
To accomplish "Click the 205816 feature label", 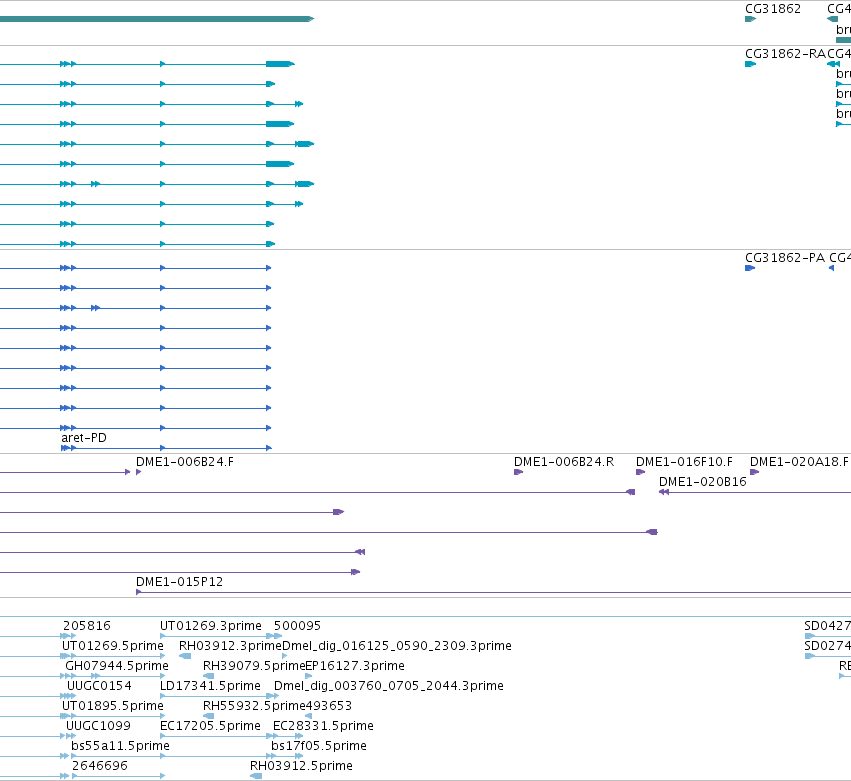I will (87, 626).
